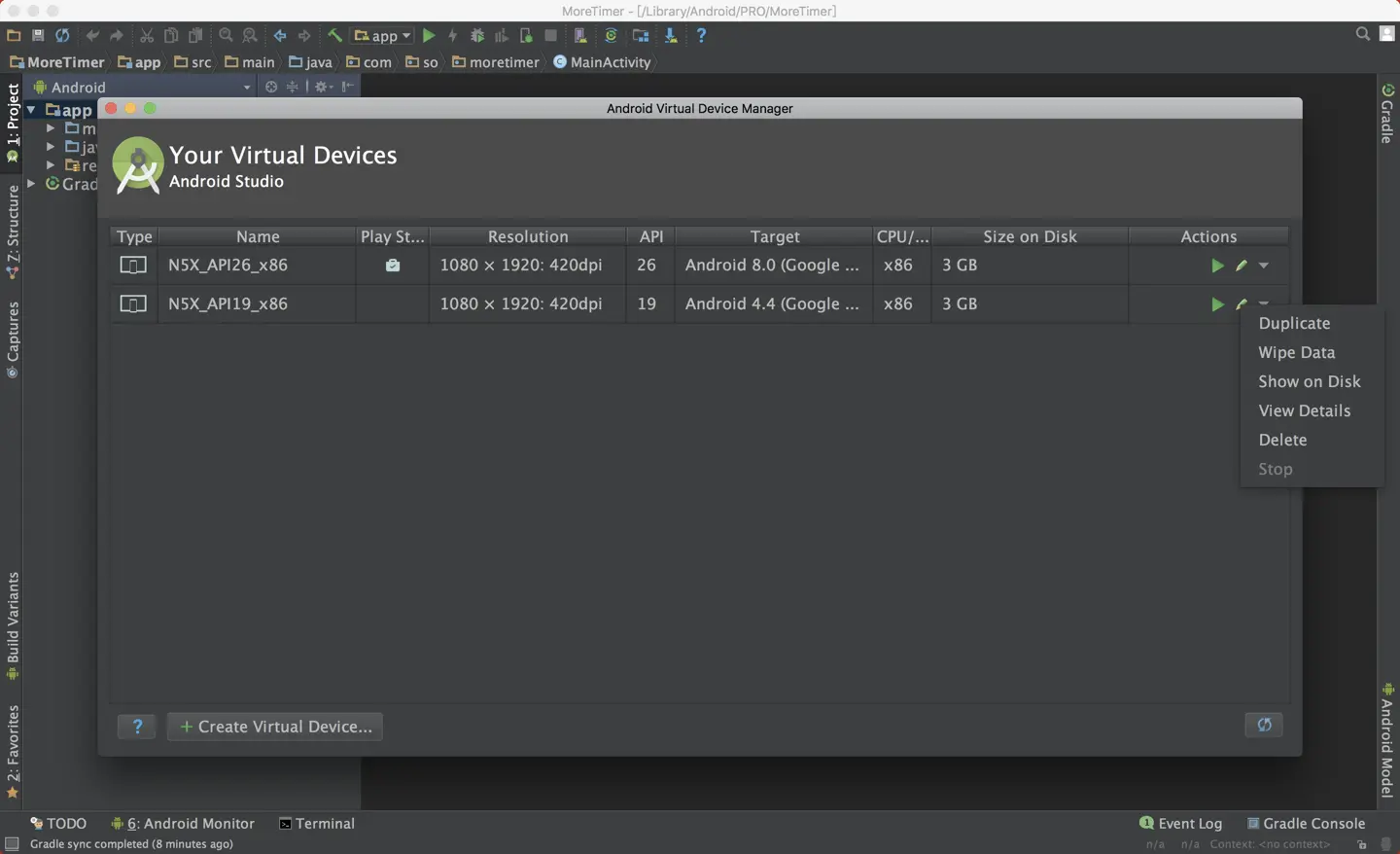Image resolution: width=1400 pixels, height=854 pixels.
Task: Open the Android project view dropdown
Action: click(x=142, y=87)
